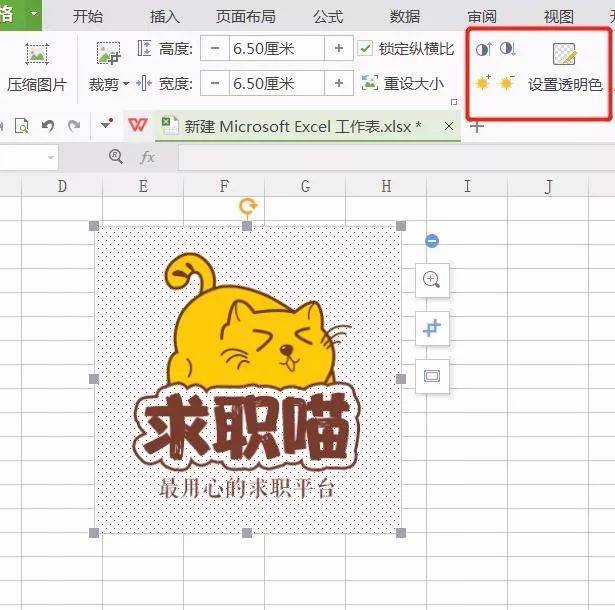Click the Print Preview icon
Viewport: 615px width, 610px height.
(22, 126)
